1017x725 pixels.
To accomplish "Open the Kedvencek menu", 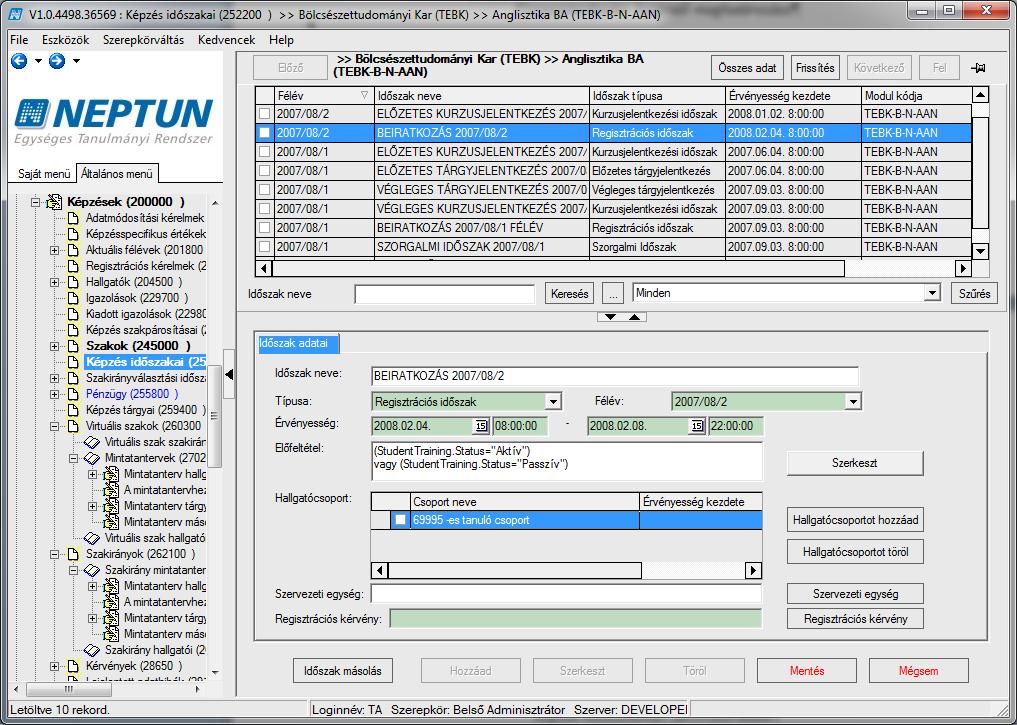I will click(226, 40).
